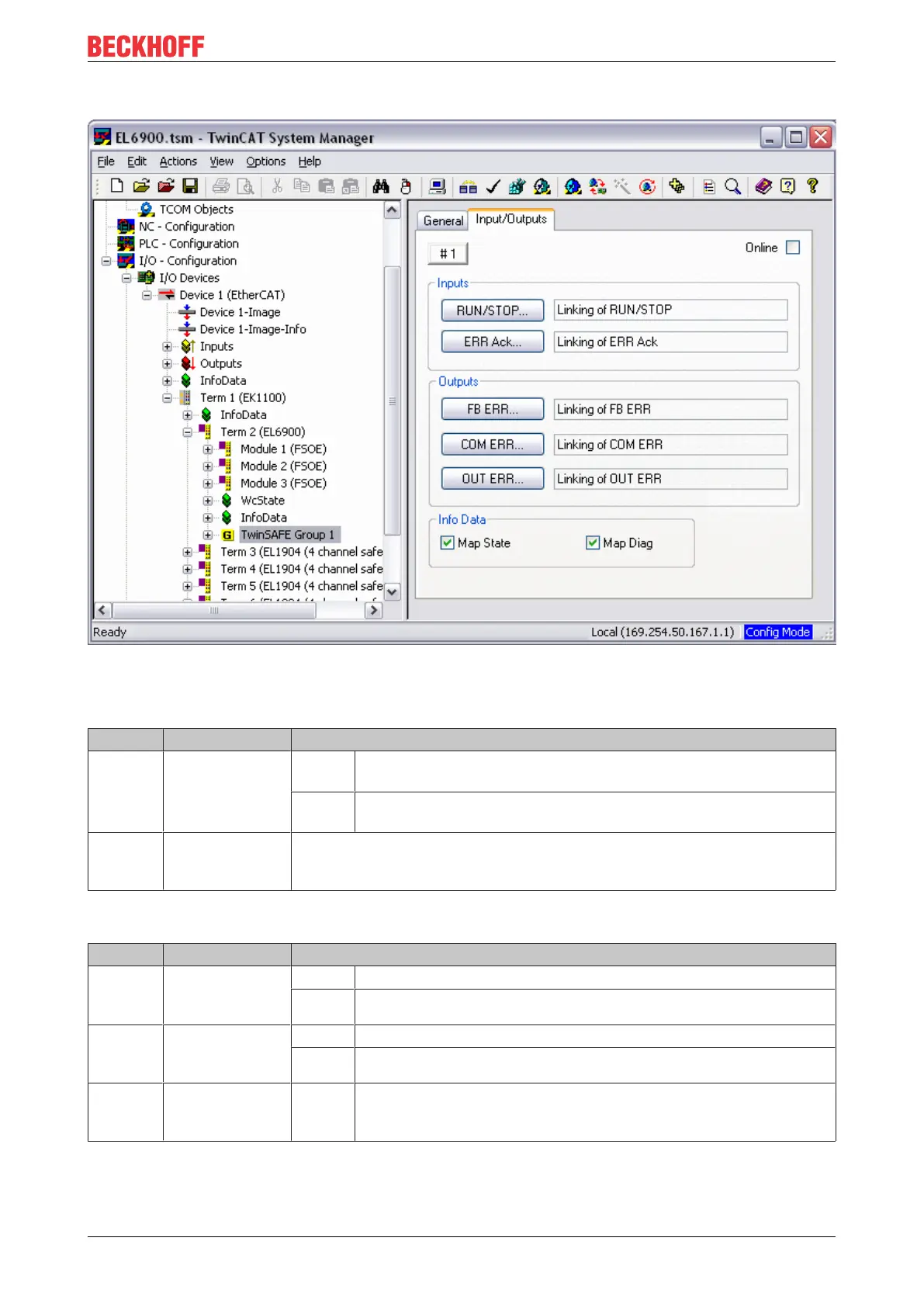
Task: Click the NC - Configuration icon
Action: tap(126, 227)
